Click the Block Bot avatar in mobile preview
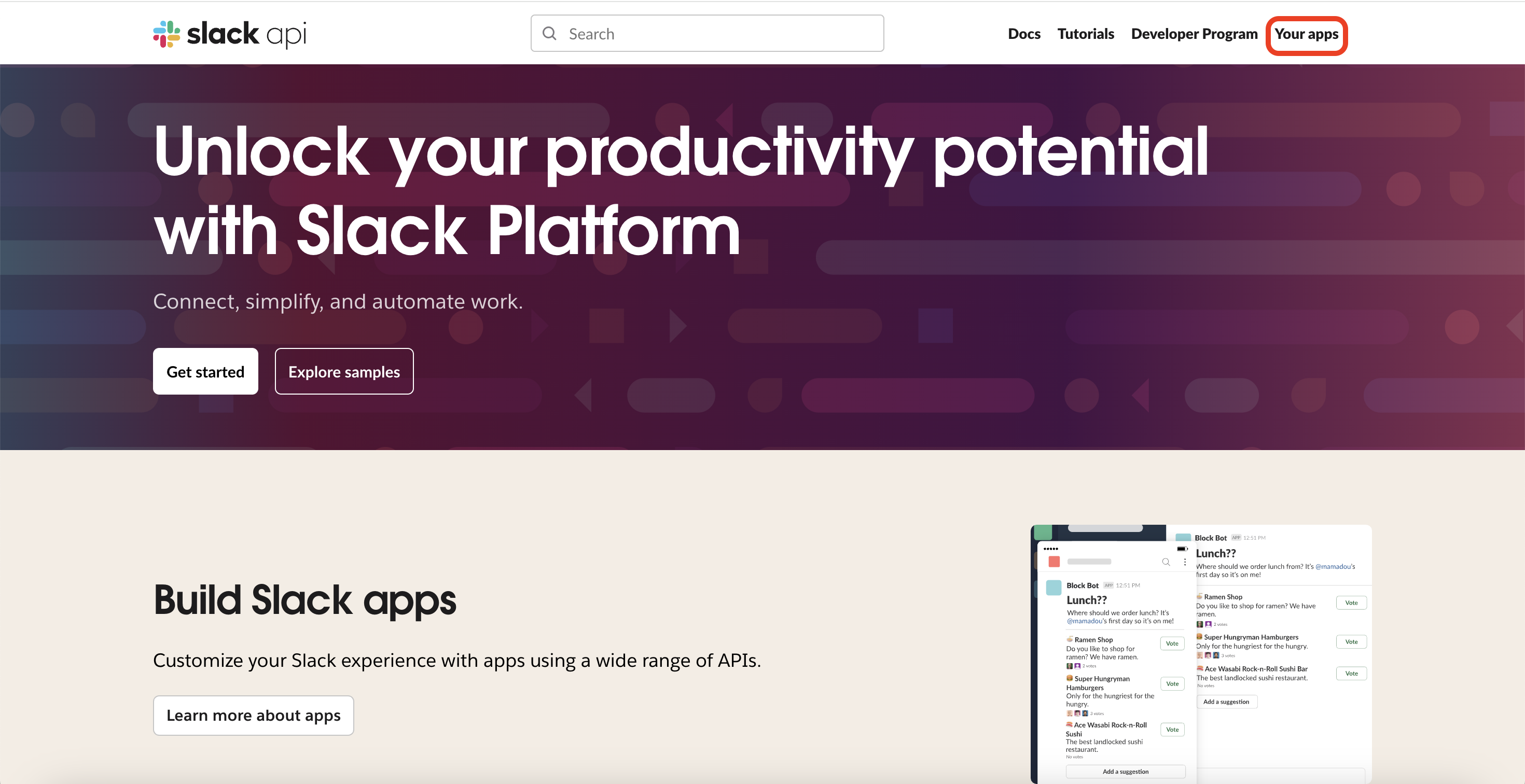The image size is (1525, 784). click(x=1054, y=587)
